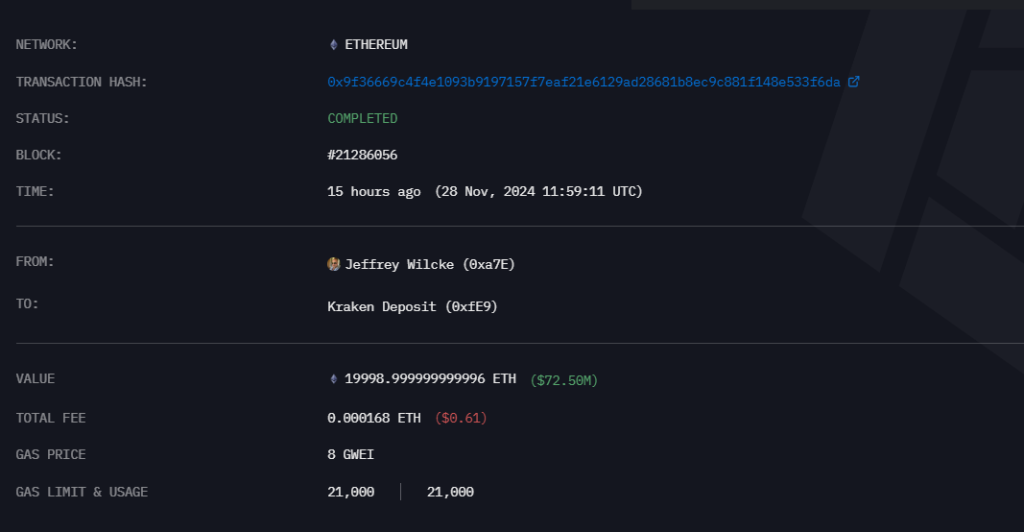Click the ETHEREUM network name
1024x532 pixels.
tap(376, 45)
